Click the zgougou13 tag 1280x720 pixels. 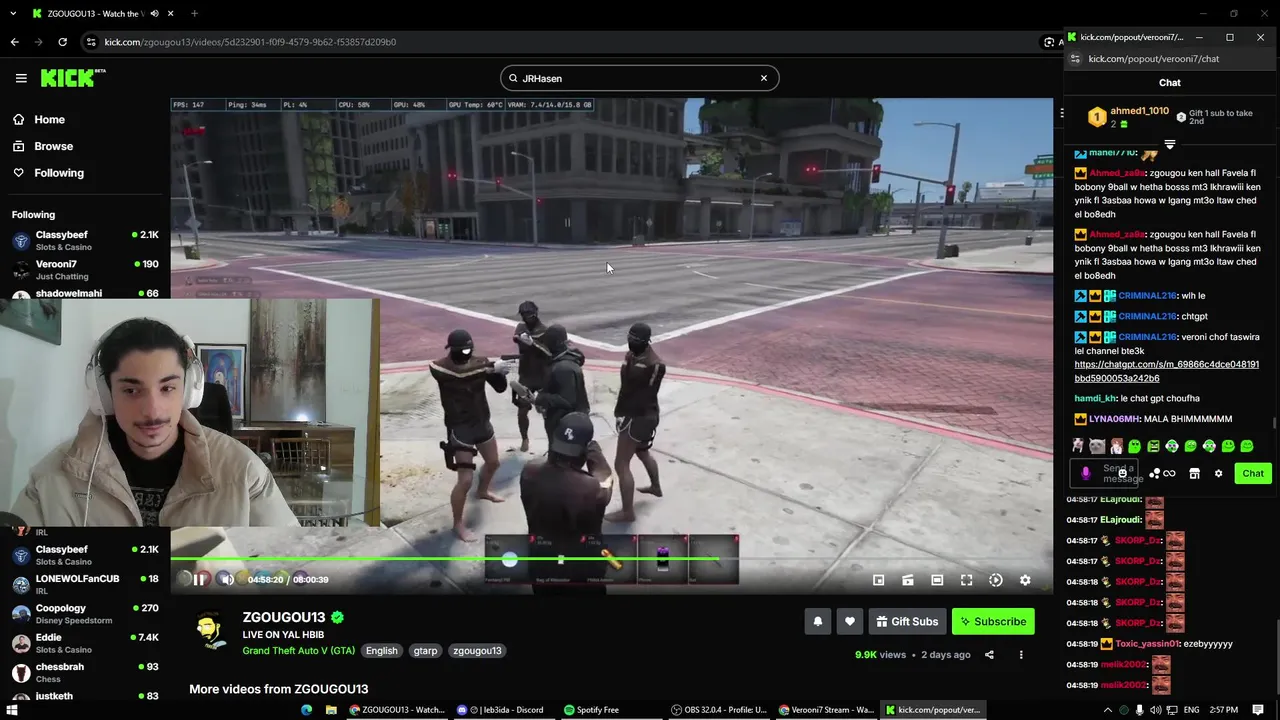[477, 651]
